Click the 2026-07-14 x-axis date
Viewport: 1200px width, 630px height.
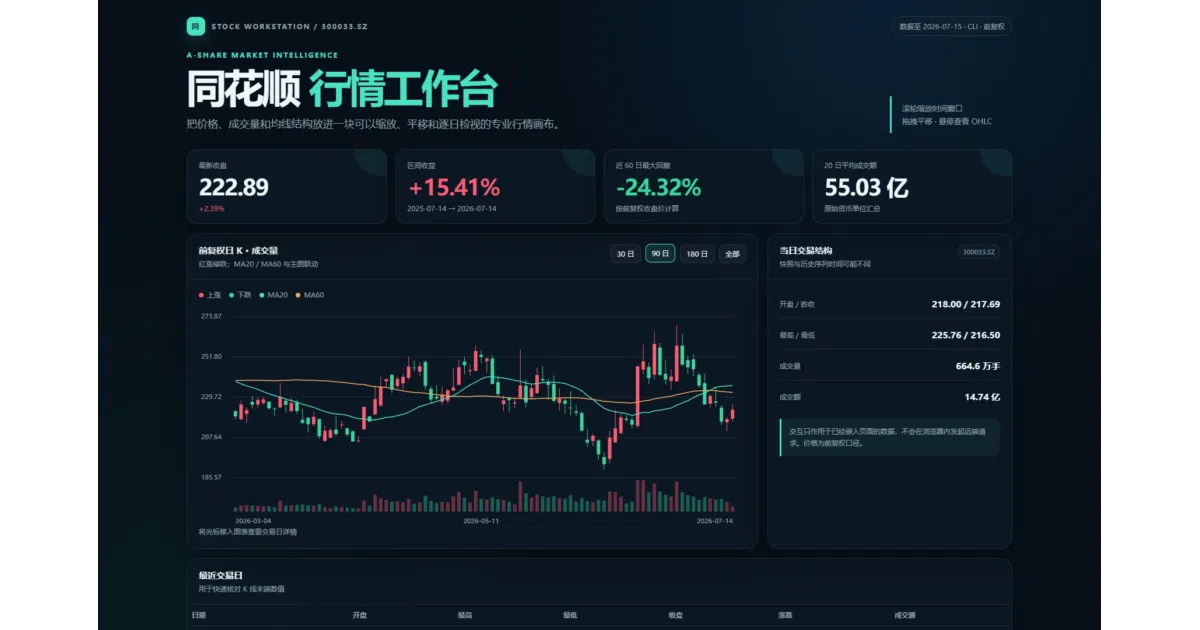(715, 521)
